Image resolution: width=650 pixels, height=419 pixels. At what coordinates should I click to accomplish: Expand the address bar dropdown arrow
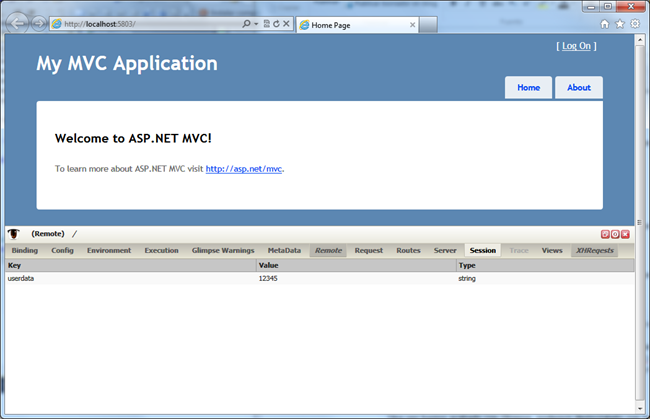(256, 23)
